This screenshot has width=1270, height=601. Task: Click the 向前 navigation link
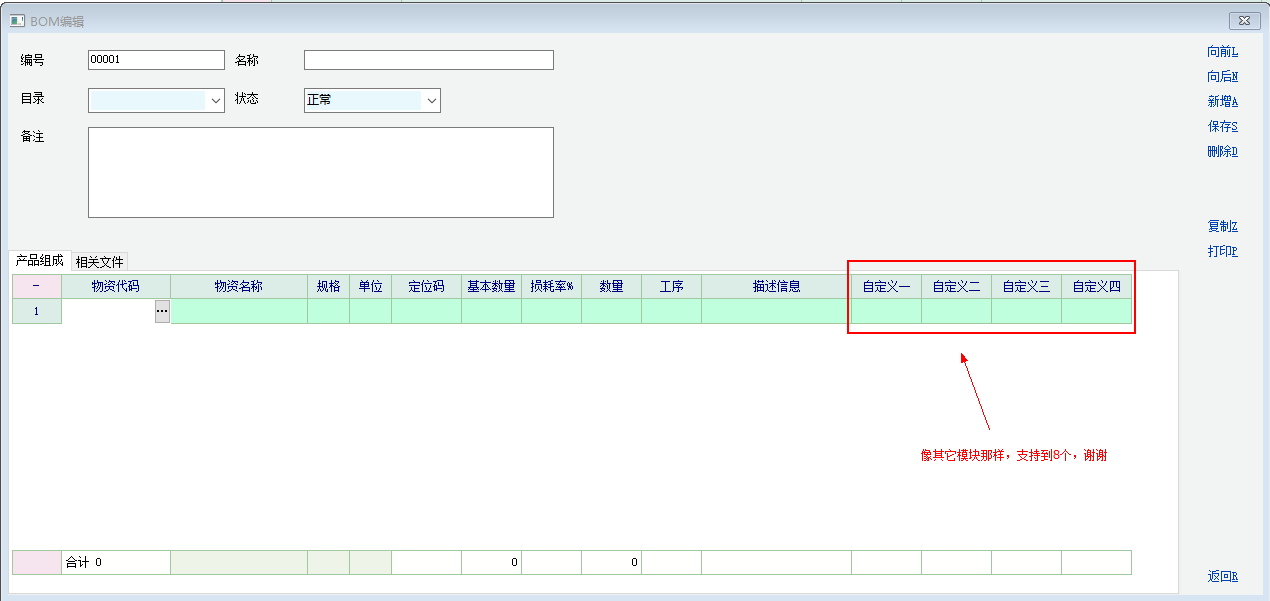(1222, 52)
